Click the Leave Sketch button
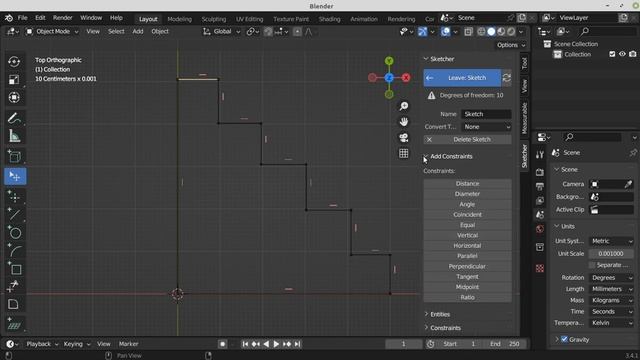Image resolution: width=640 pixels, height=360 pixels. pyautogui.click(x=462, y=78)
